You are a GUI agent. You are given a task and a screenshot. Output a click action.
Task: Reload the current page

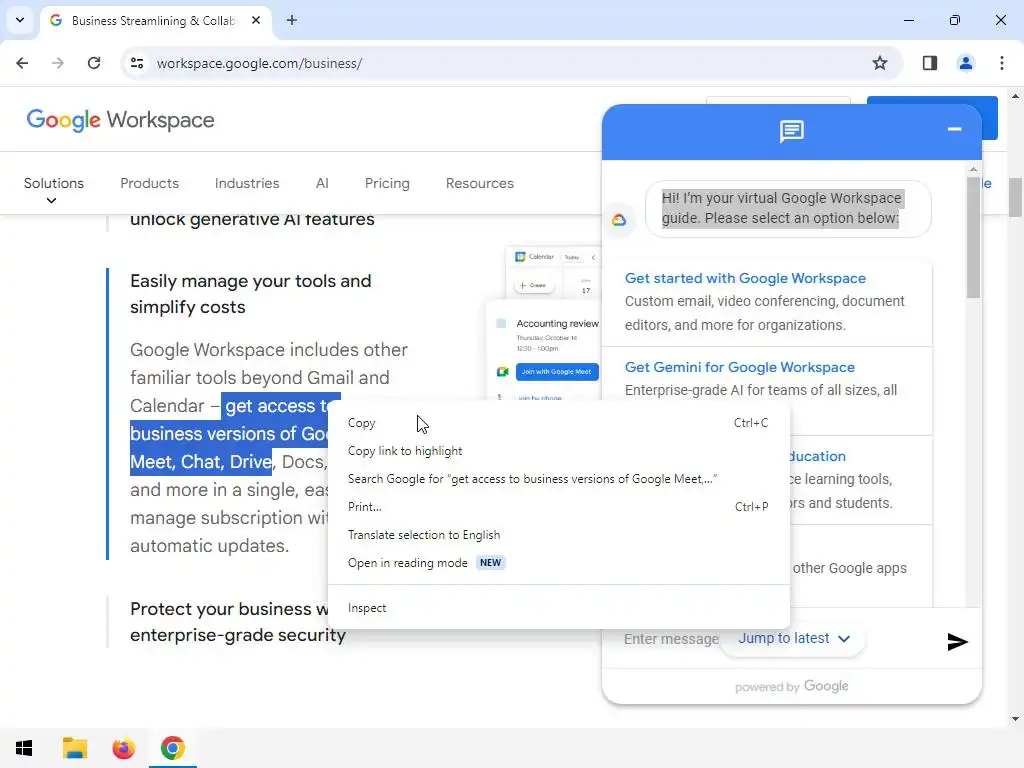pos(94,63)
